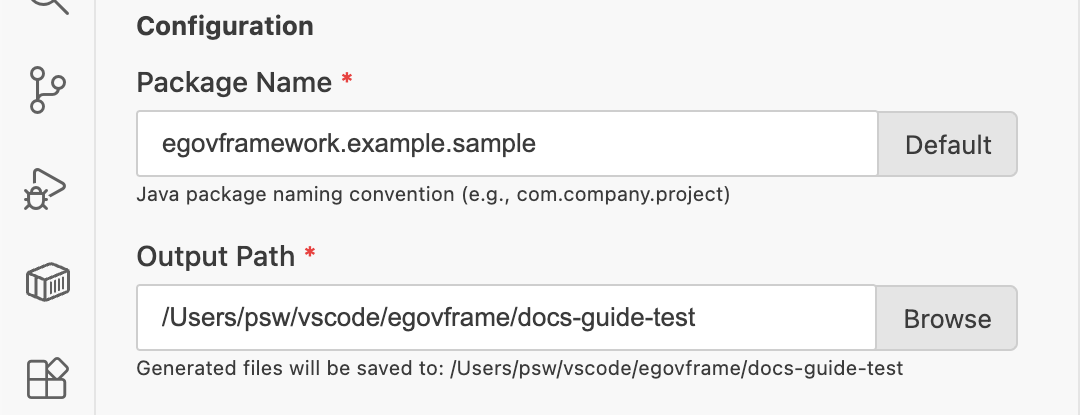Click the red asterisk beside Package Name

(x=347, y=82)
